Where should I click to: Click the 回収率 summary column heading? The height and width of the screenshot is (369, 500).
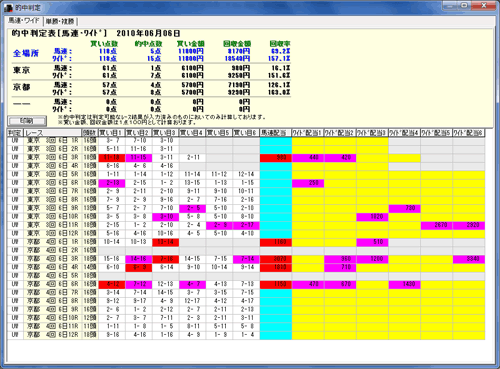[x=280, y=44]
